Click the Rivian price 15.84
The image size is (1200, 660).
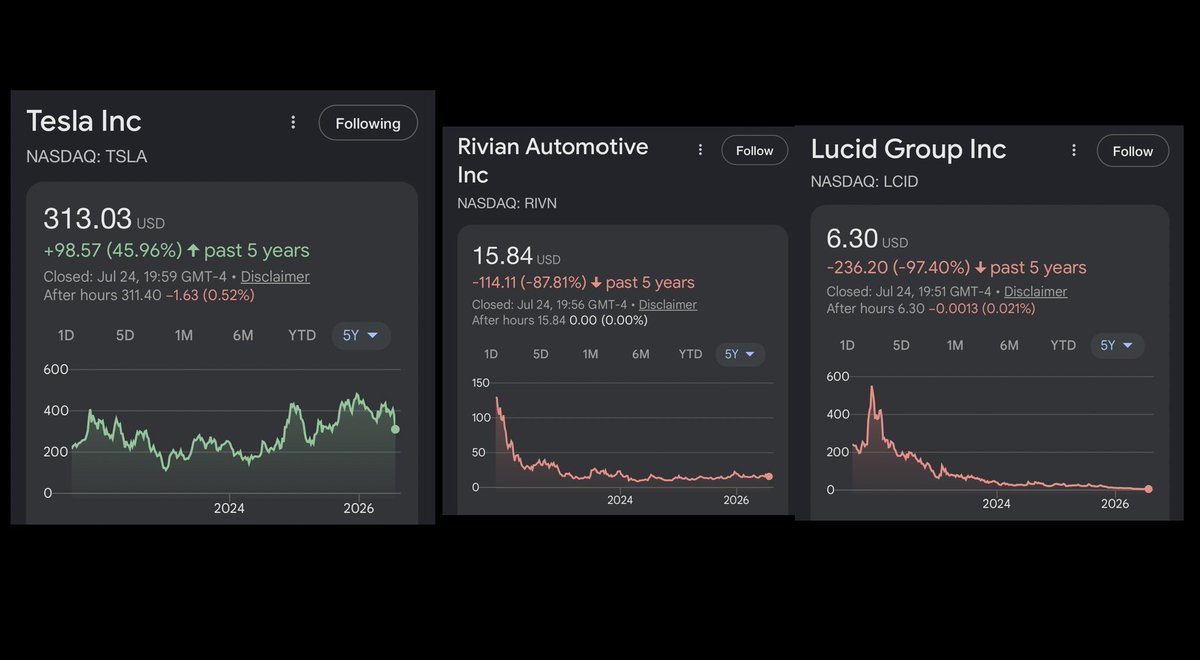click(503, 258)
